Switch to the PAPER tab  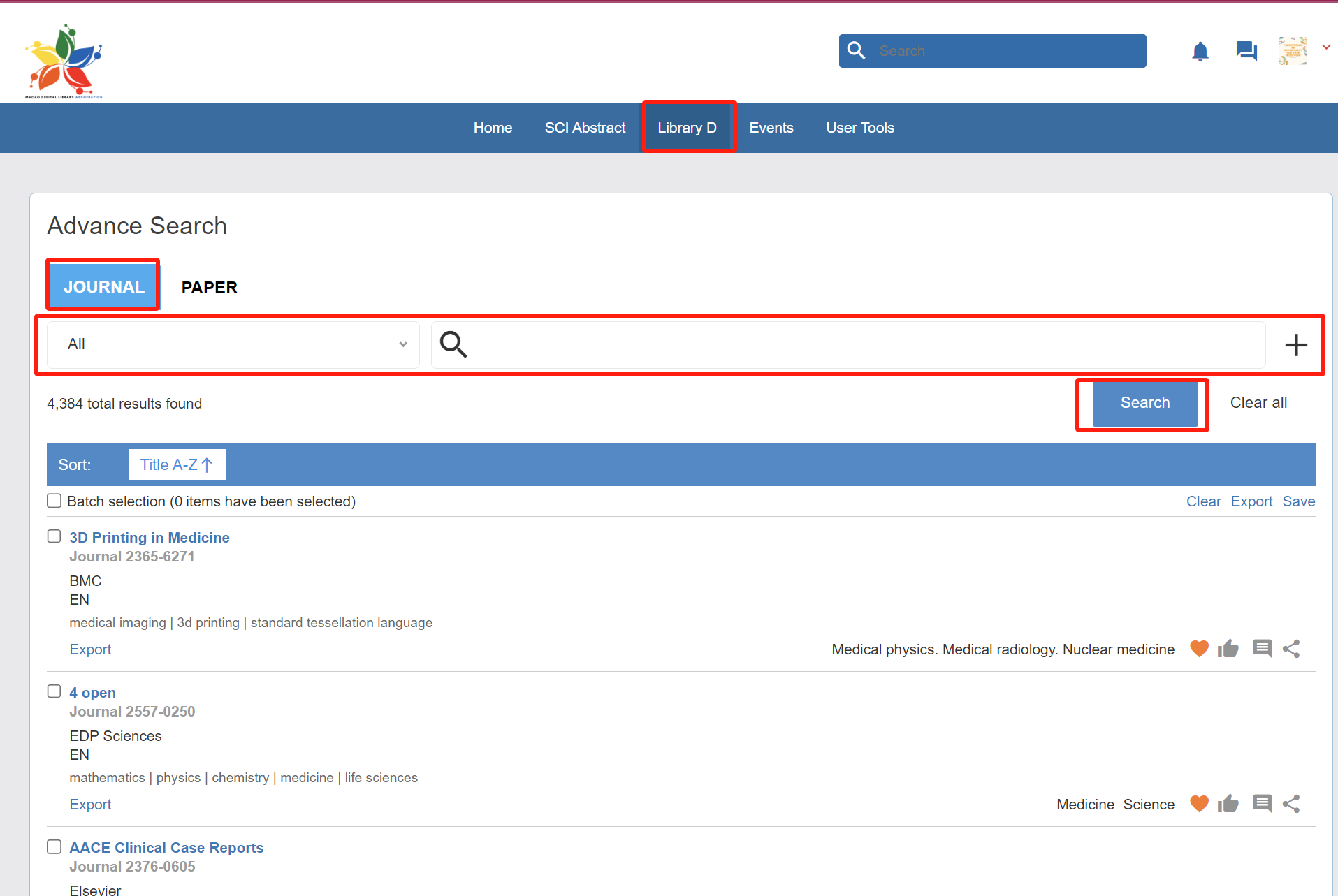(209, 287)
